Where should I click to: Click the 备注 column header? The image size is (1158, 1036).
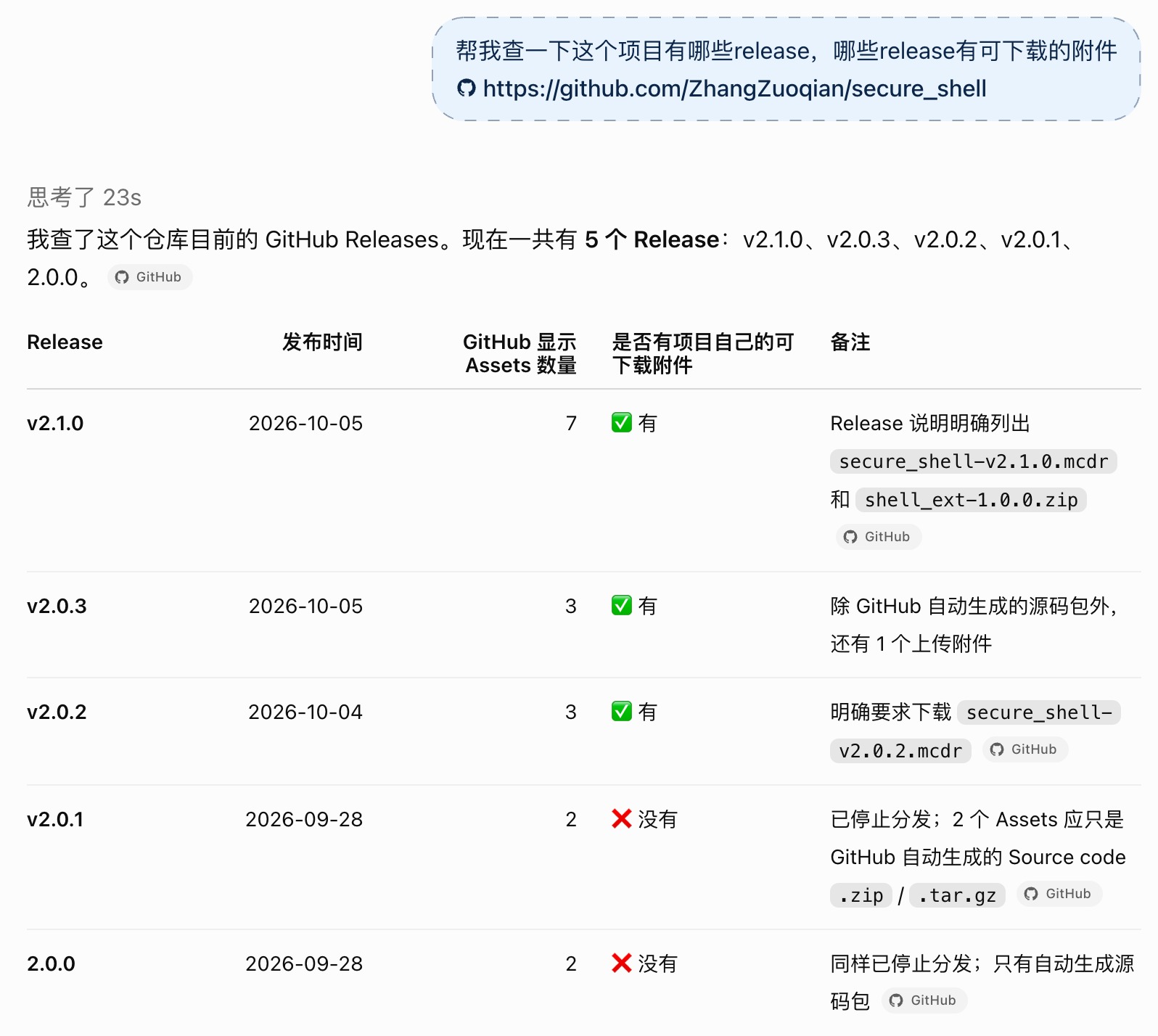pos(850,342)
